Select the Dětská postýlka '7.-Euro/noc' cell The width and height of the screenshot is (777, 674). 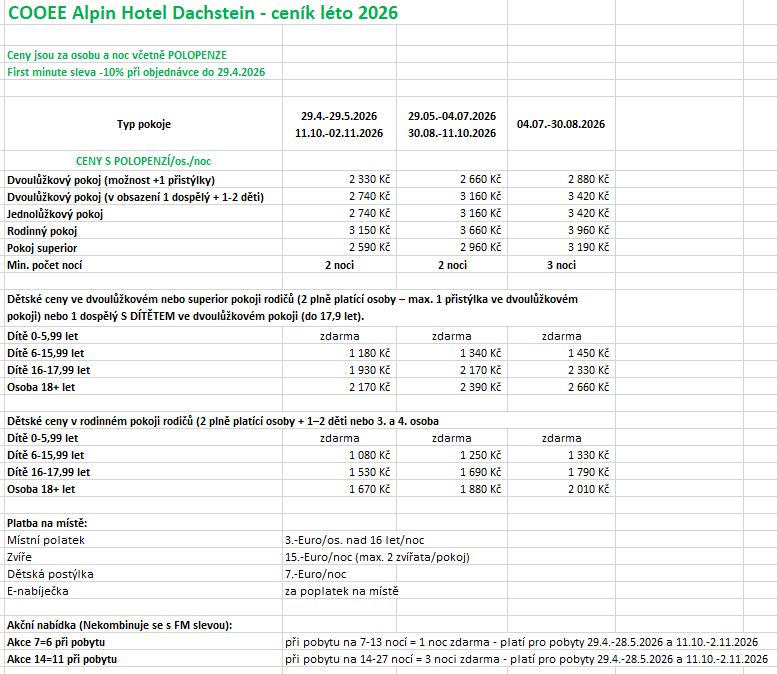[x=315, y=574]
